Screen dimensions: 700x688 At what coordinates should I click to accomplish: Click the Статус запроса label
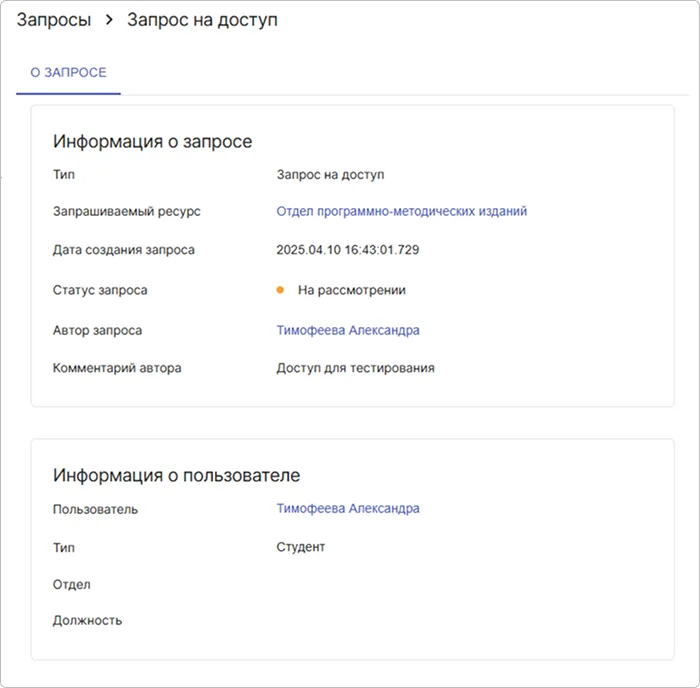click(100, 290)
